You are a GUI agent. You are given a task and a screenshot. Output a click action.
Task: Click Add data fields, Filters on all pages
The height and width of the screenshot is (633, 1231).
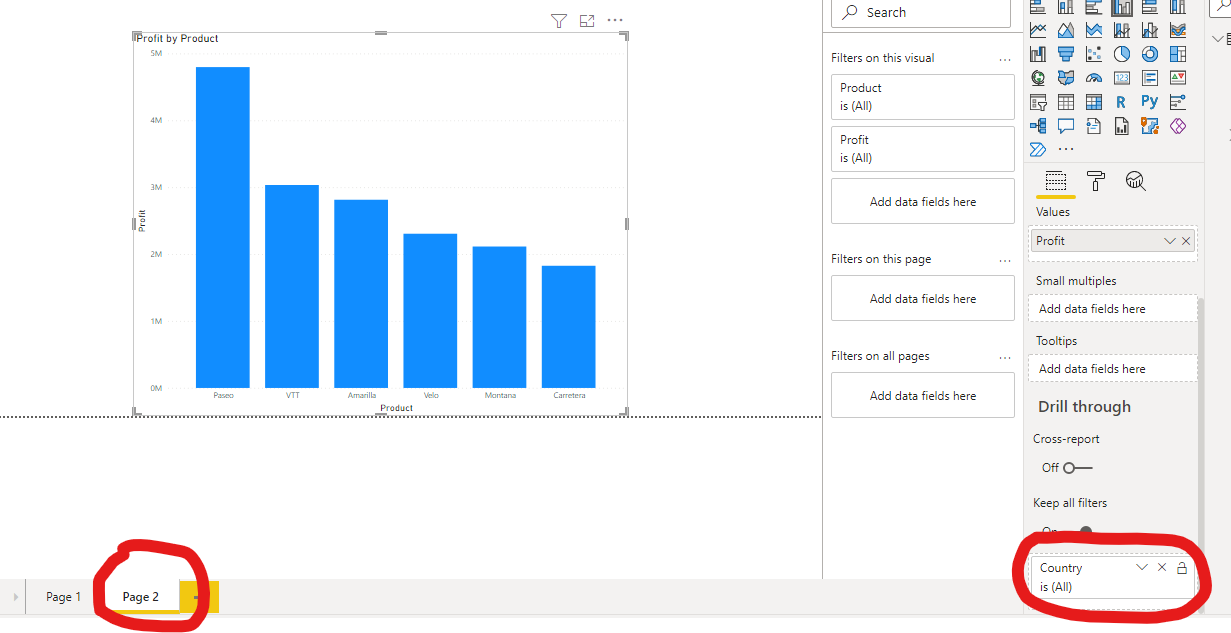[x=923, y=396]
